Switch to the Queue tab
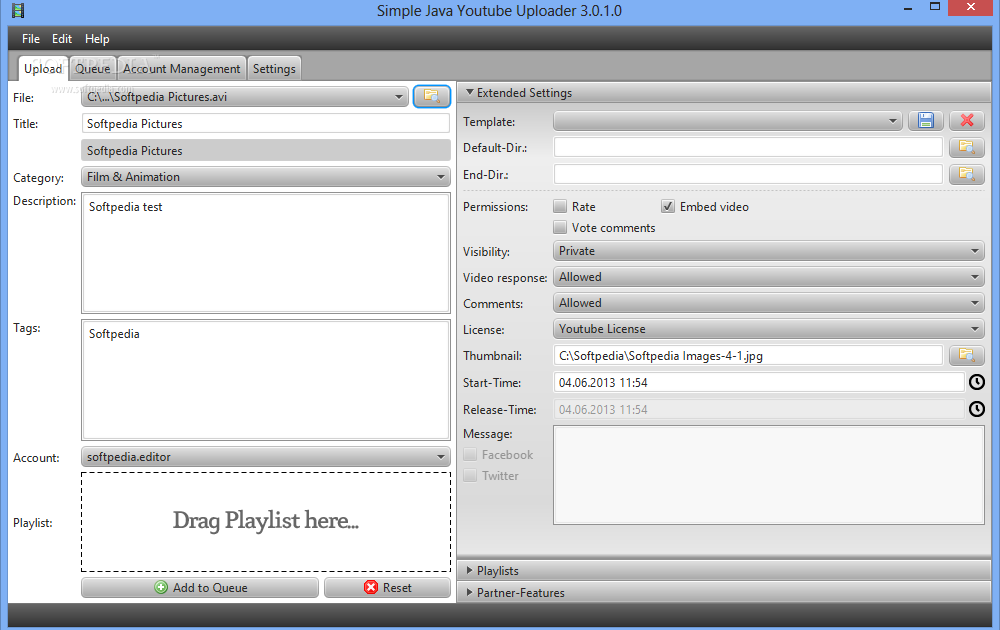The image size is (1000, 630). pyautogui.click(x=92, y=68)
